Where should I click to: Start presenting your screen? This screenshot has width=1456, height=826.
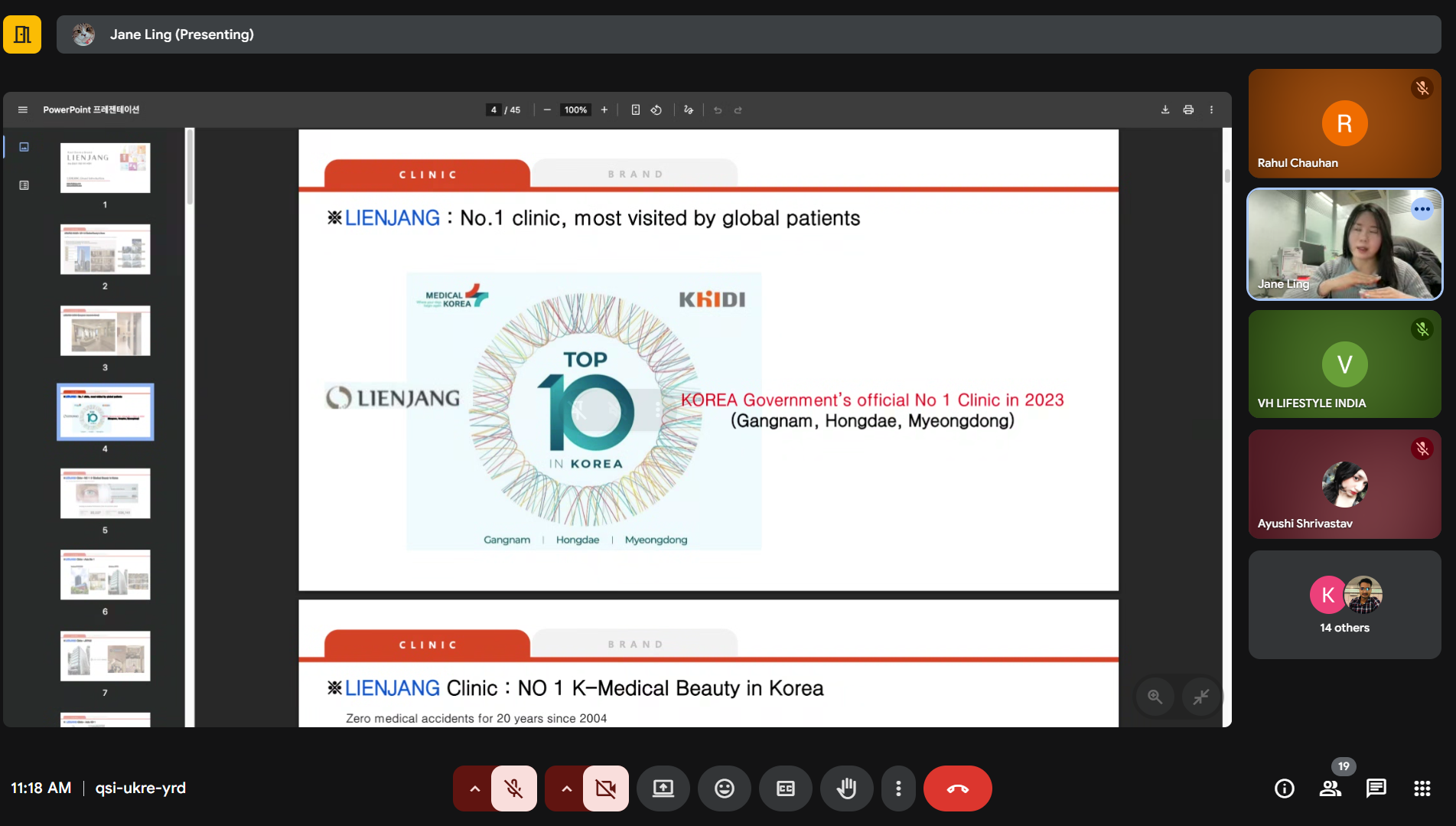point(663,788)
